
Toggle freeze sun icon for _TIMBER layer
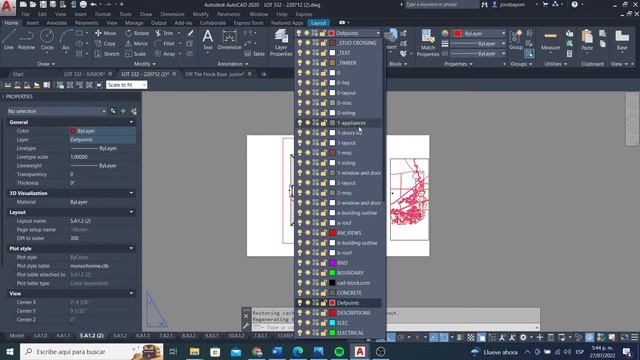(308, 63)
